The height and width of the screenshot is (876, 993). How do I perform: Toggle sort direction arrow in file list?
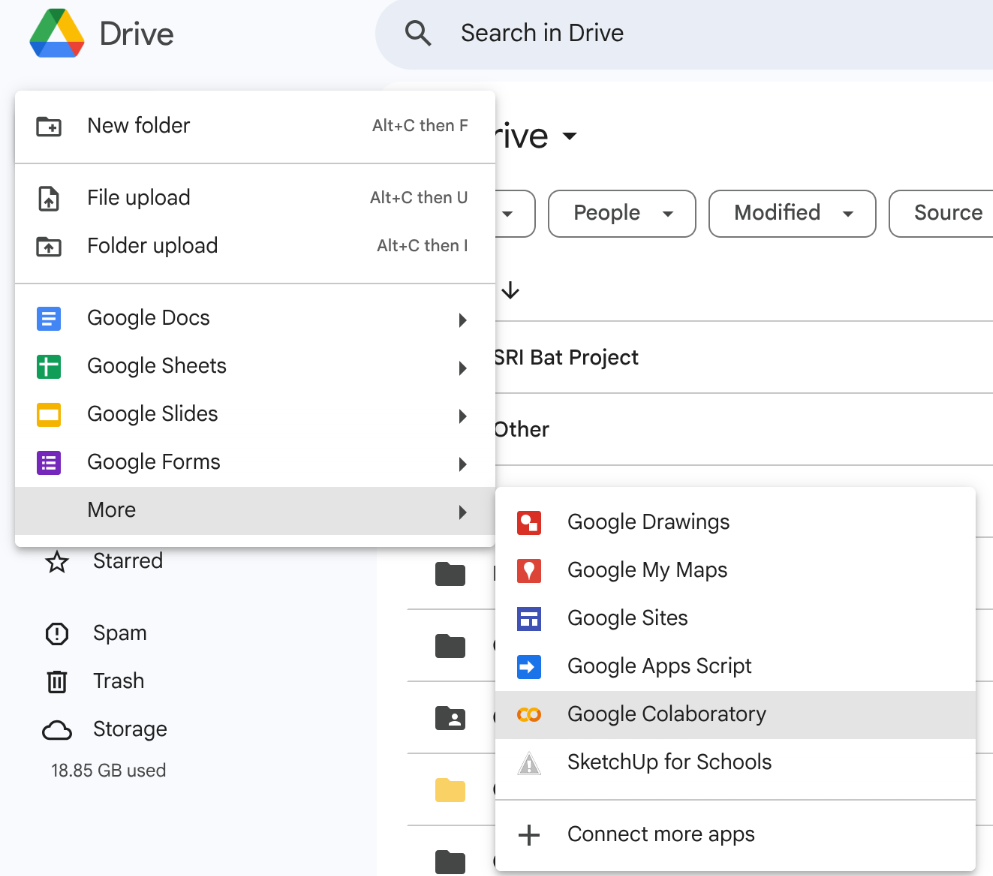(511, 291)
